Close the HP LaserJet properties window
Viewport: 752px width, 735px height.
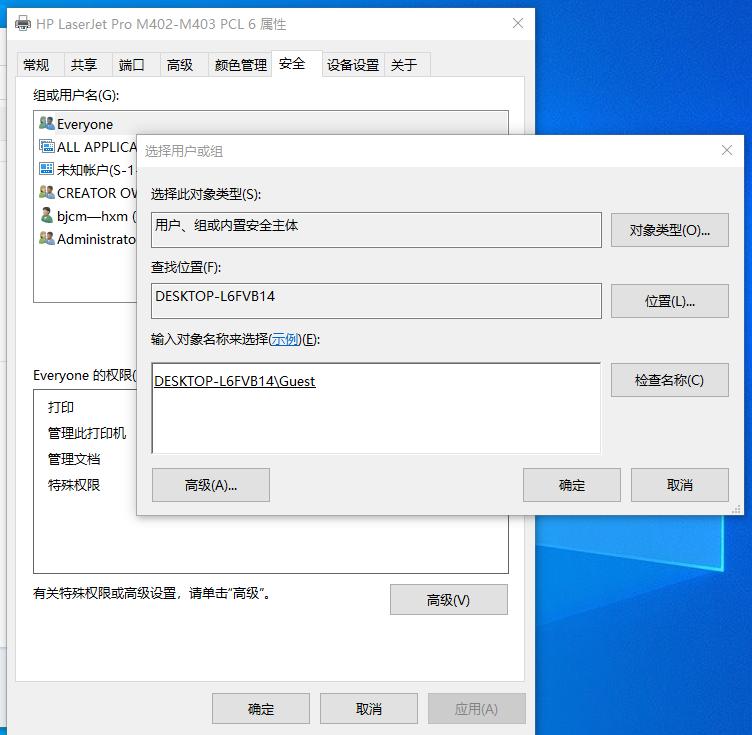pyautogui.click(x=517, y=23)
